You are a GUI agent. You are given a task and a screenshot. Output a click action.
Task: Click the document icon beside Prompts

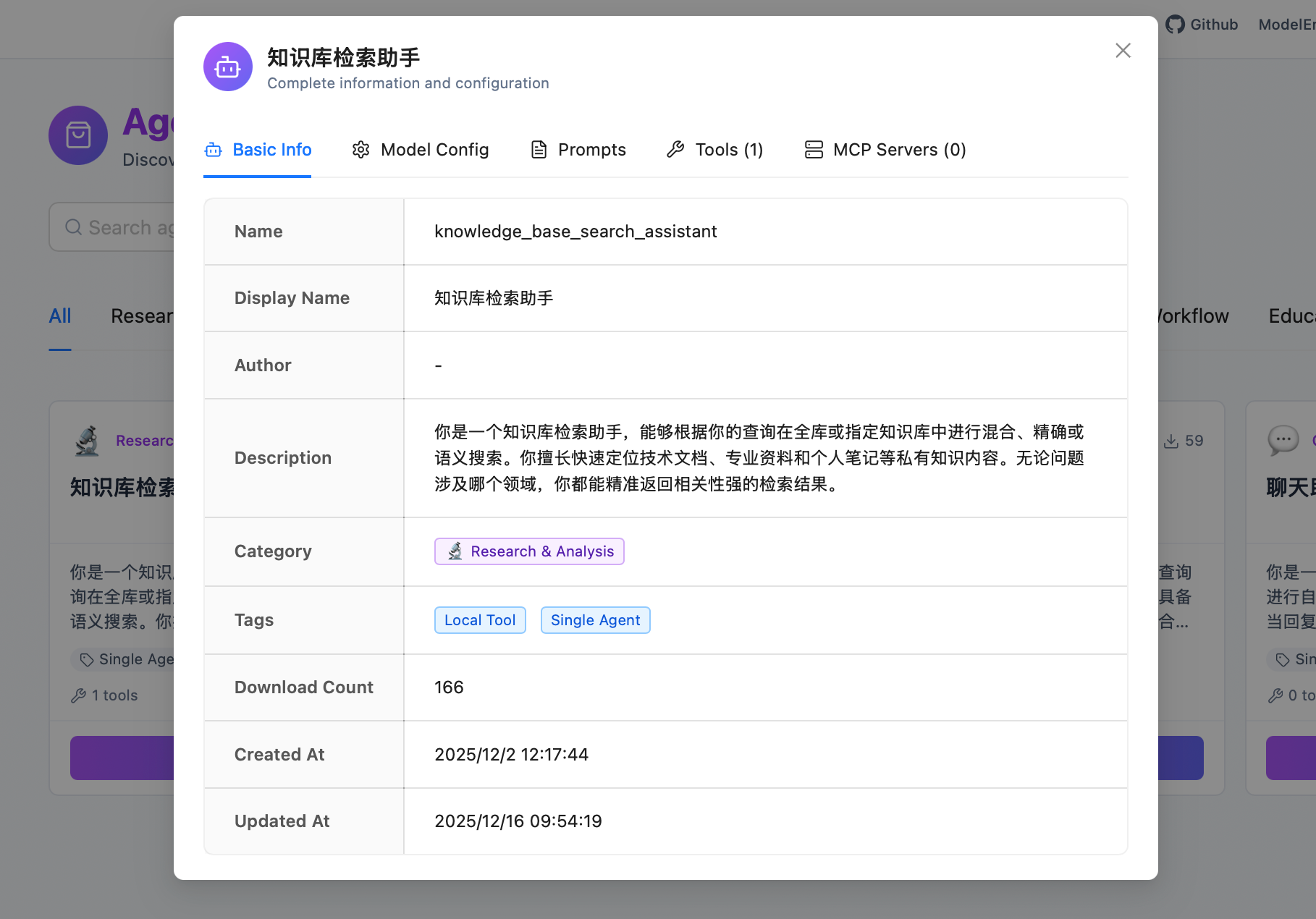coord(539,150)
